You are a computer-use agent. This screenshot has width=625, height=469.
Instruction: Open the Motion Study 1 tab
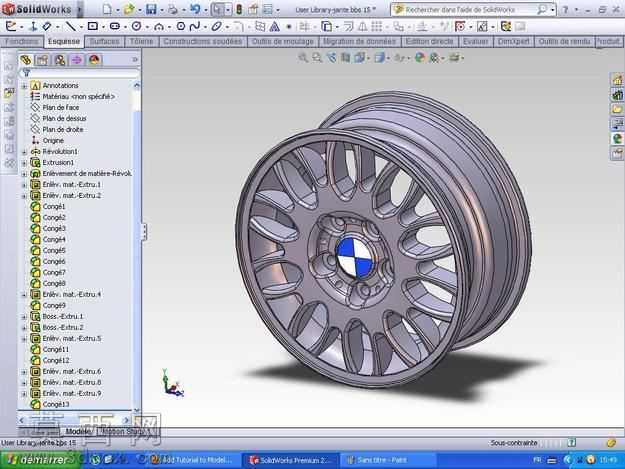point(126,432)
